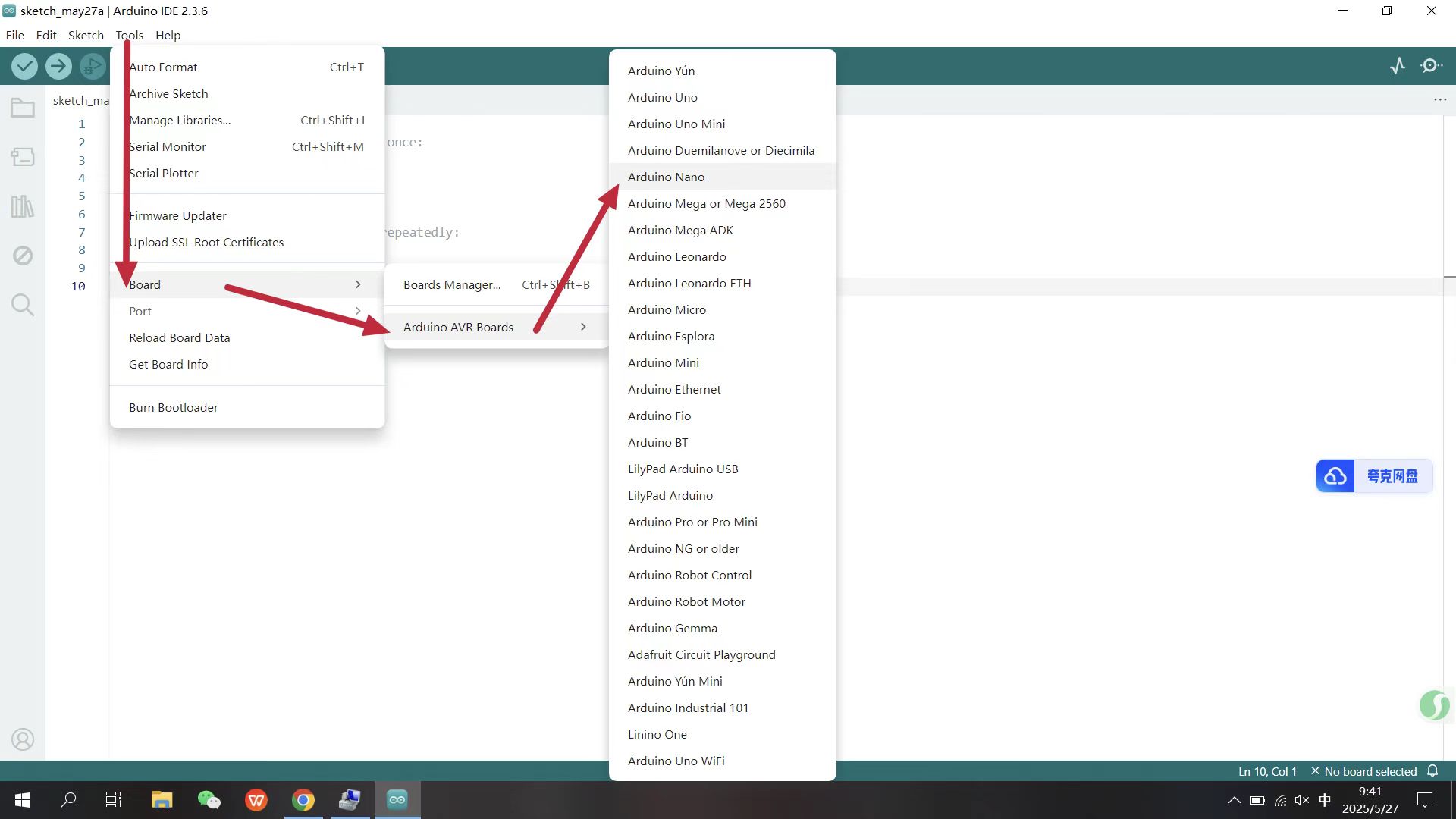Open Sketchbook folder sidebar icon
This screenshot has width=1456, height=819.
coord(23,108)
